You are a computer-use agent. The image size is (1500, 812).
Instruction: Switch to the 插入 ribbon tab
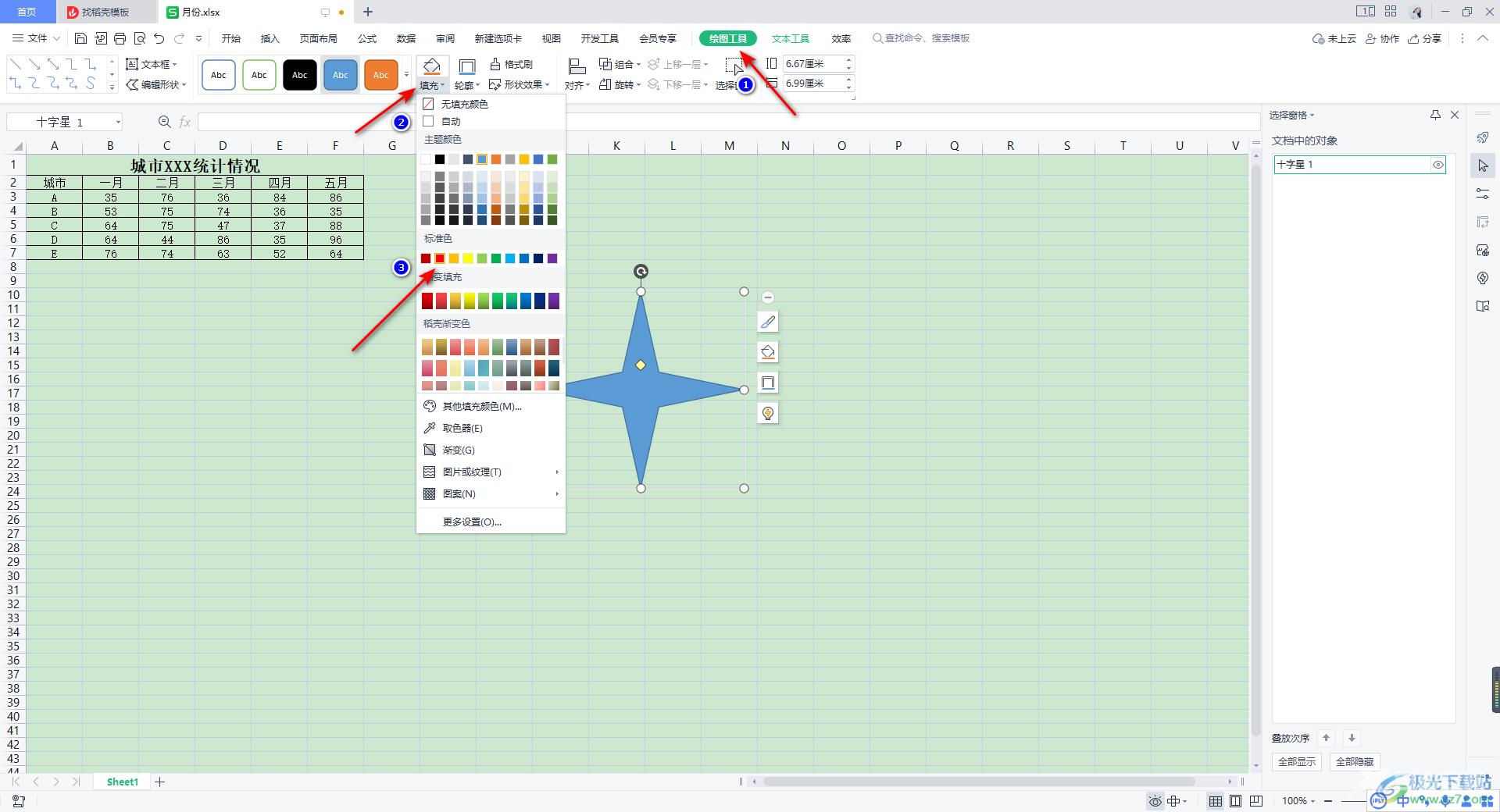270,38
